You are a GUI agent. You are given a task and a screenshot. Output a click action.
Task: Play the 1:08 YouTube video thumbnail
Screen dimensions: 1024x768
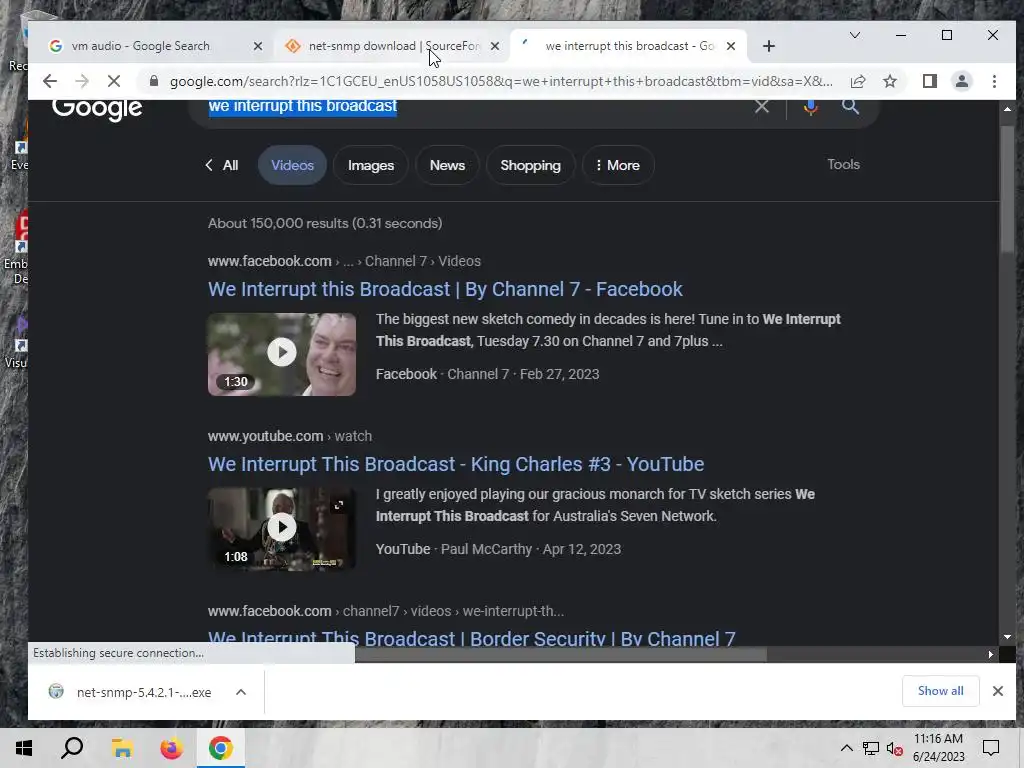click(281, 529)
